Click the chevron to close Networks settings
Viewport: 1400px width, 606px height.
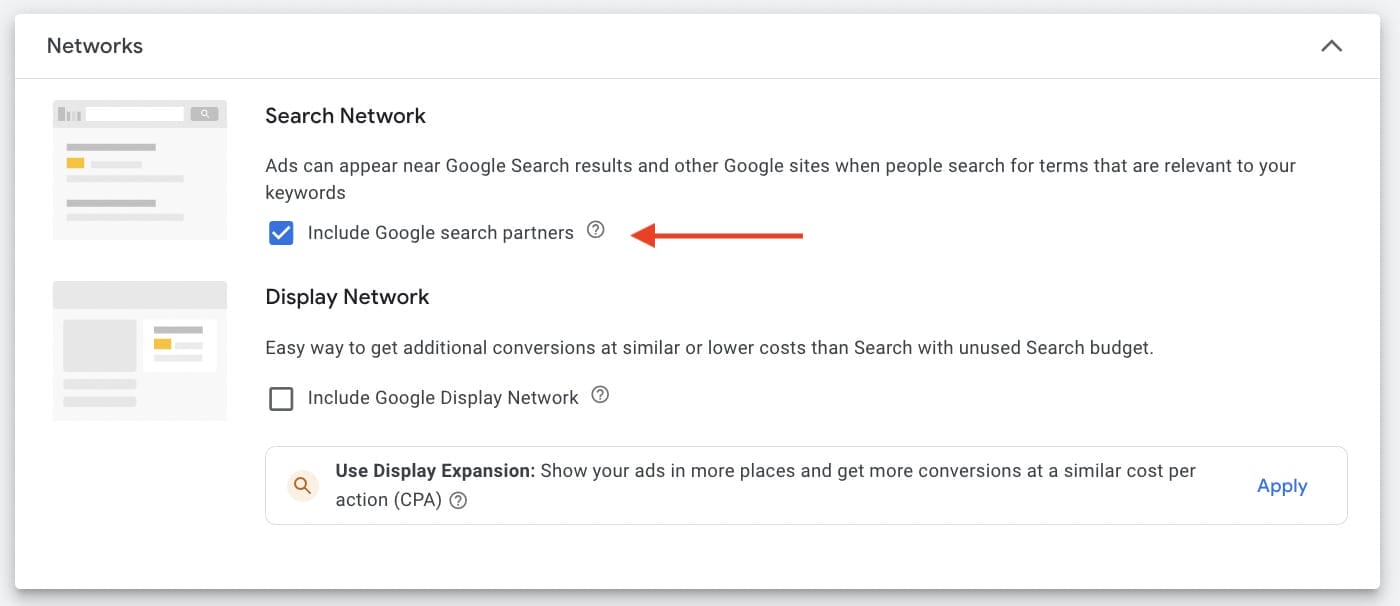tap(1331, 45)
